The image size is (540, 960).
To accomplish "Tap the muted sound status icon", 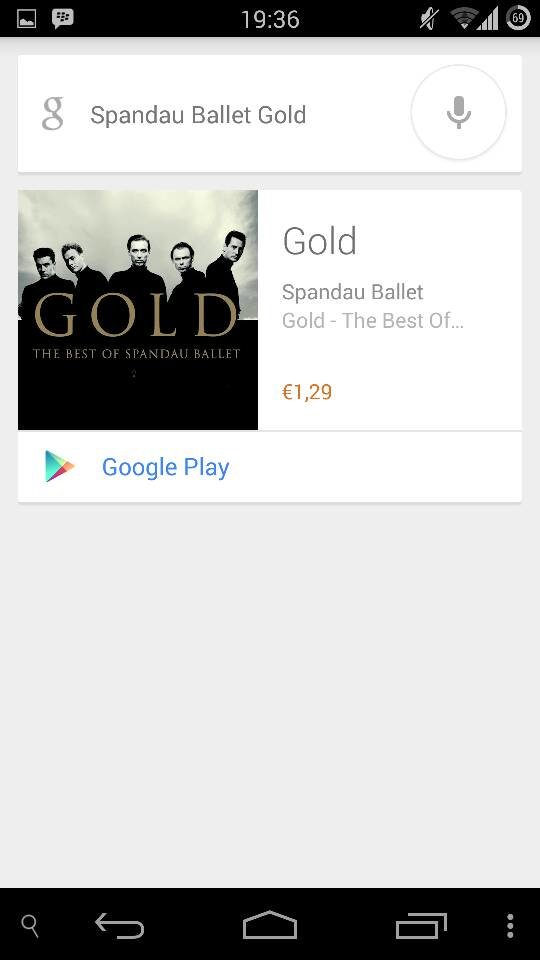I will [429, 19].
